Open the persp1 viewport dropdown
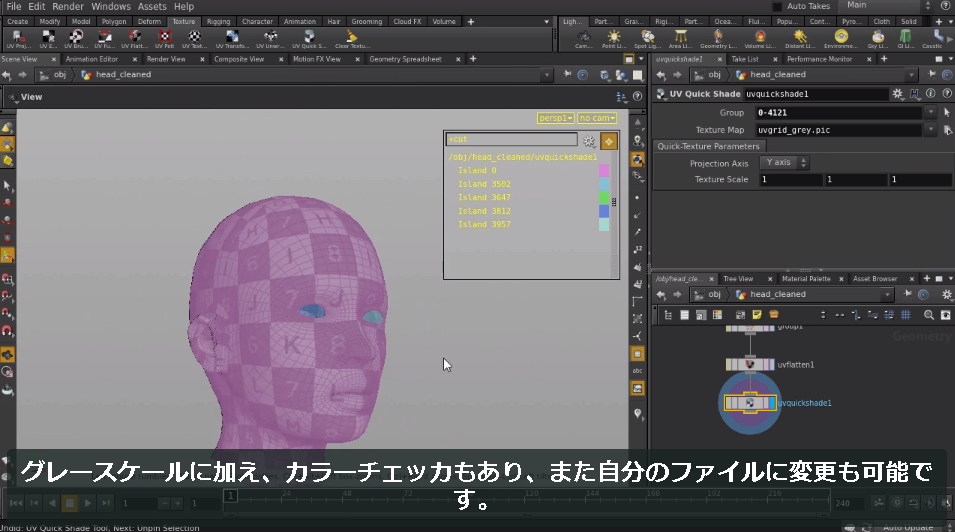This screenshot has height=532, width=955. (555, 118)
